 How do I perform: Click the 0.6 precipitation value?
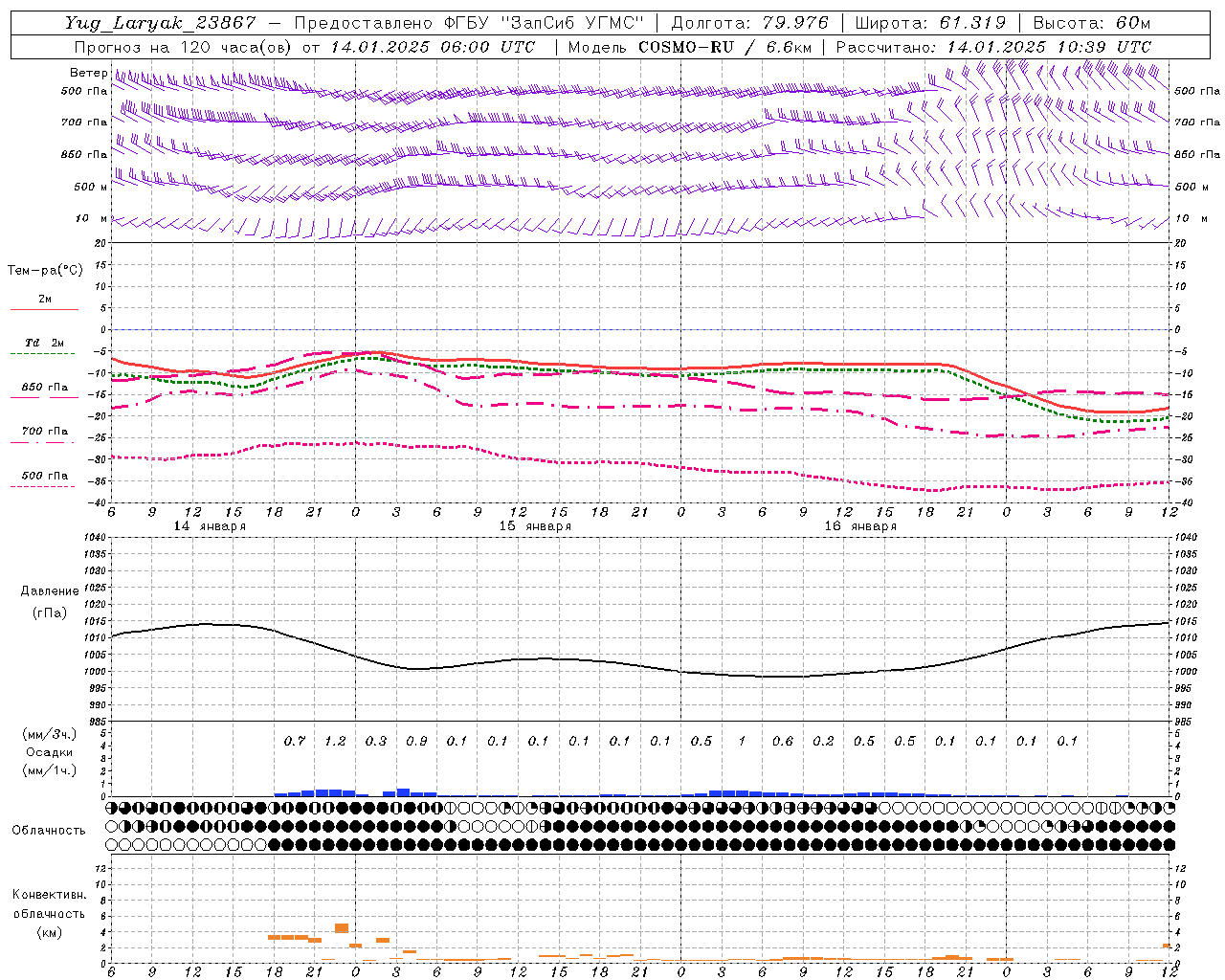click(783, 741)
